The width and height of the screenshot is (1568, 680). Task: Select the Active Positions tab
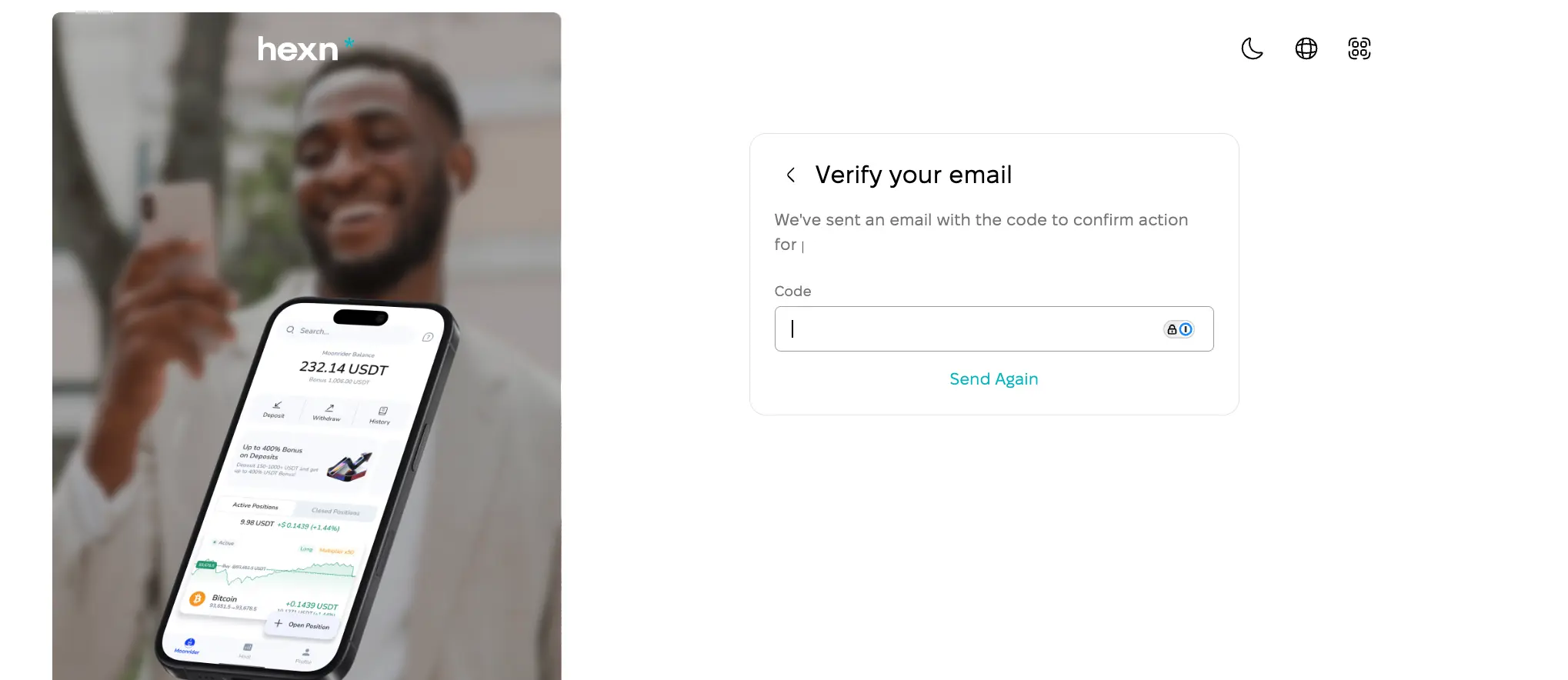(255, 505)
